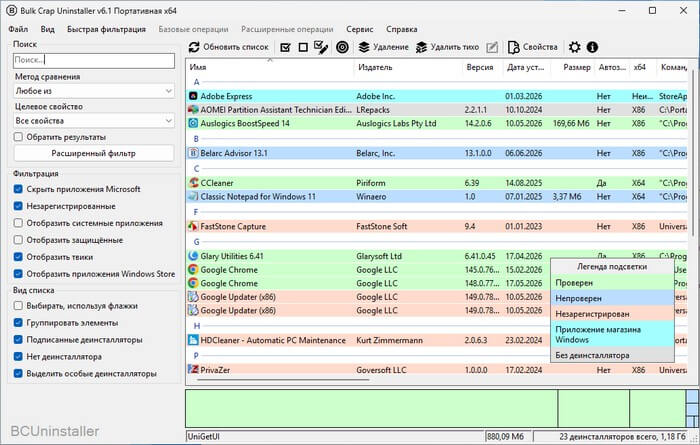Click the AOMEI Partition Assistant icon

193,109
